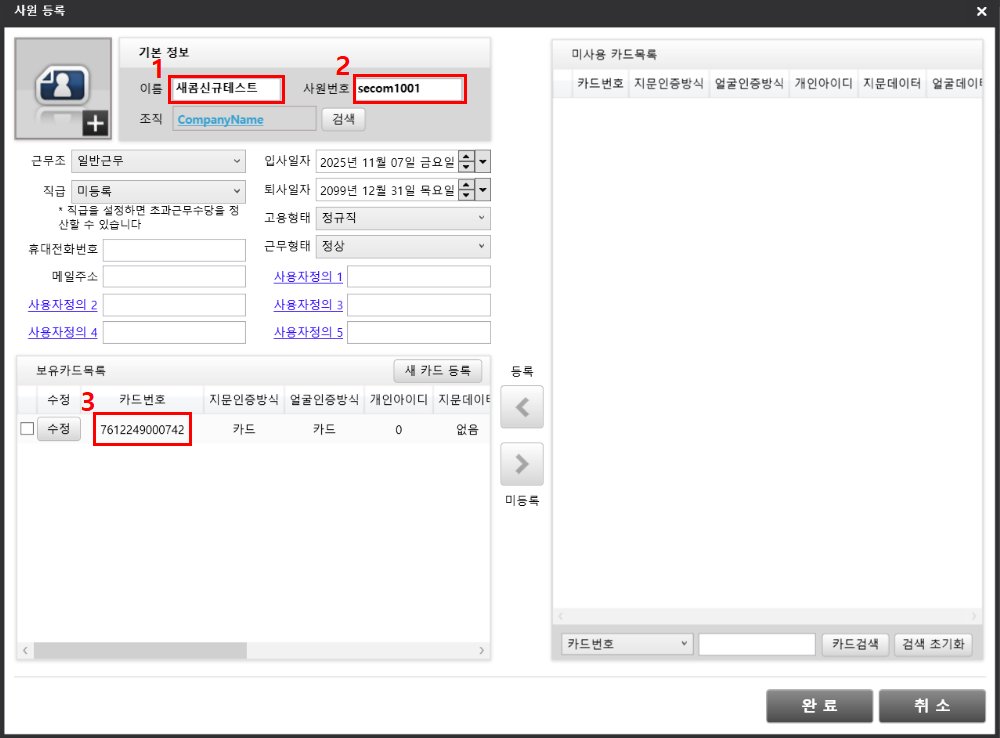This screenshot has width=1000, height=738.
Task: Open the 카드번호 search type dropdown
Action: tap(627, 644)
